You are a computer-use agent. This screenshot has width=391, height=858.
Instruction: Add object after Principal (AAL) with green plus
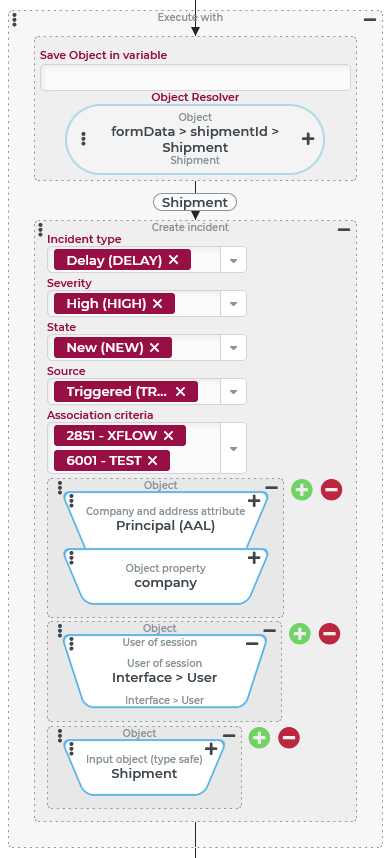pyautogui.click(x=301, y=489)
